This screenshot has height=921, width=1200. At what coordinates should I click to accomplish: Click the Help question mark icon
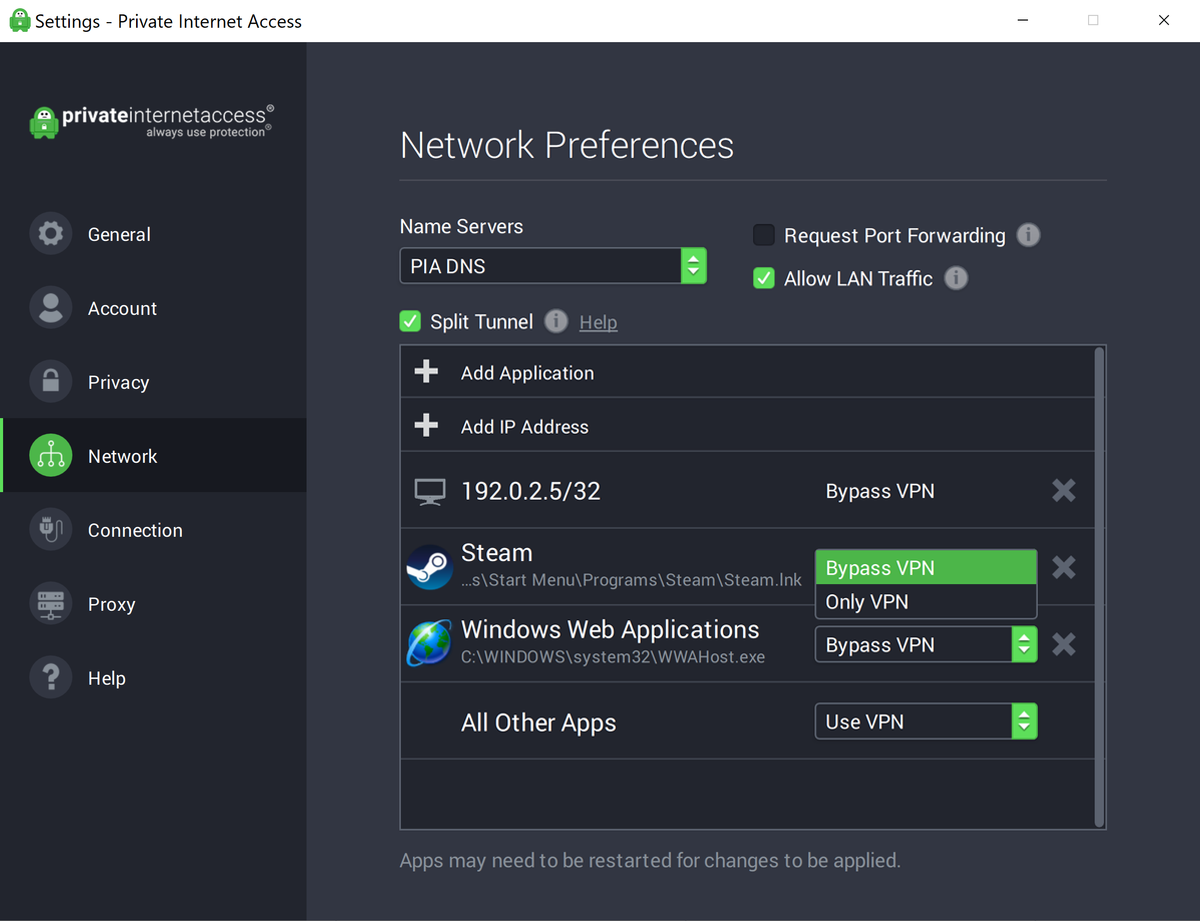tap(50, 678)
